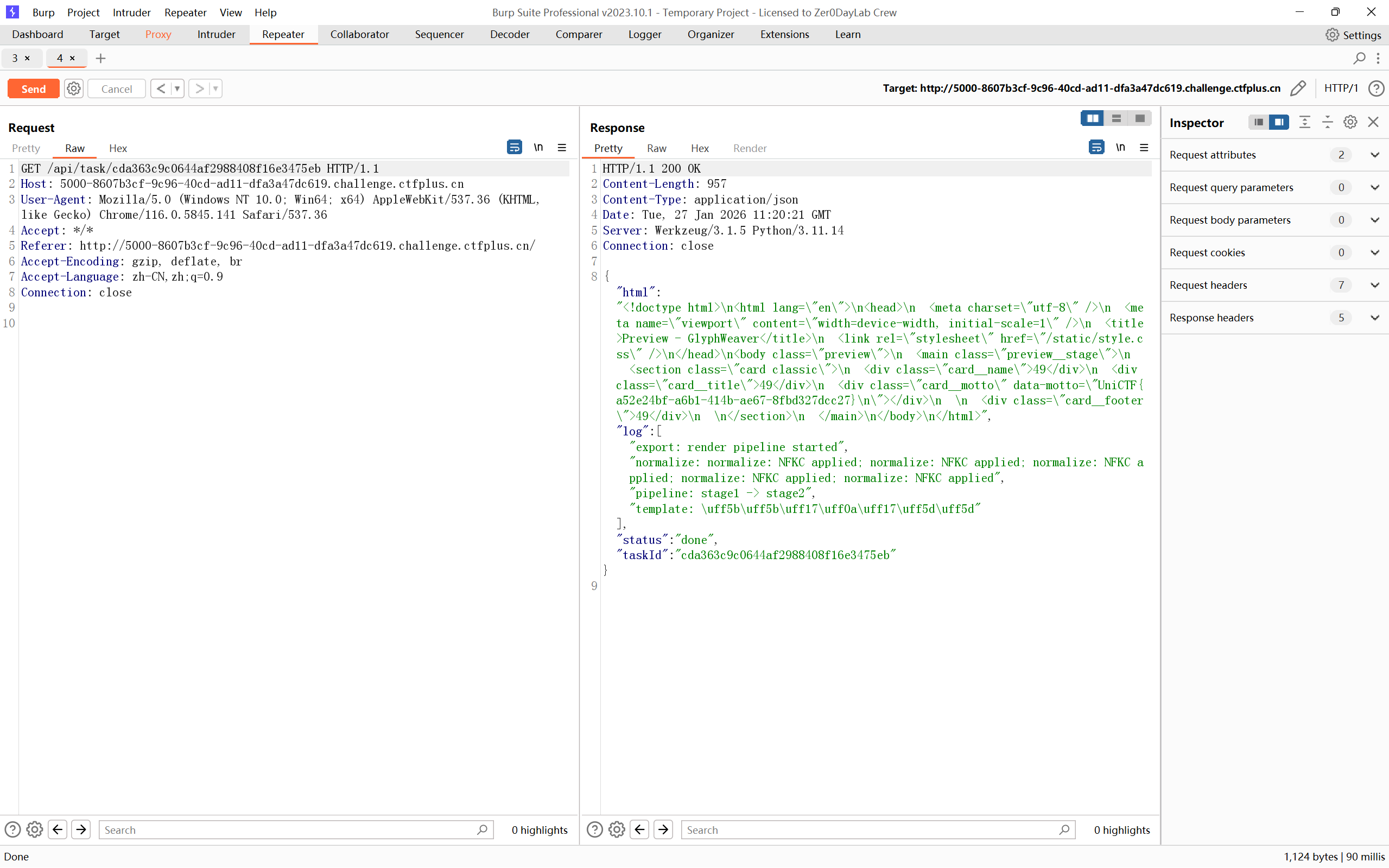Screen dimensions: 1389x868
Task: Close Repeater tab 3
Action: point(27,58)
